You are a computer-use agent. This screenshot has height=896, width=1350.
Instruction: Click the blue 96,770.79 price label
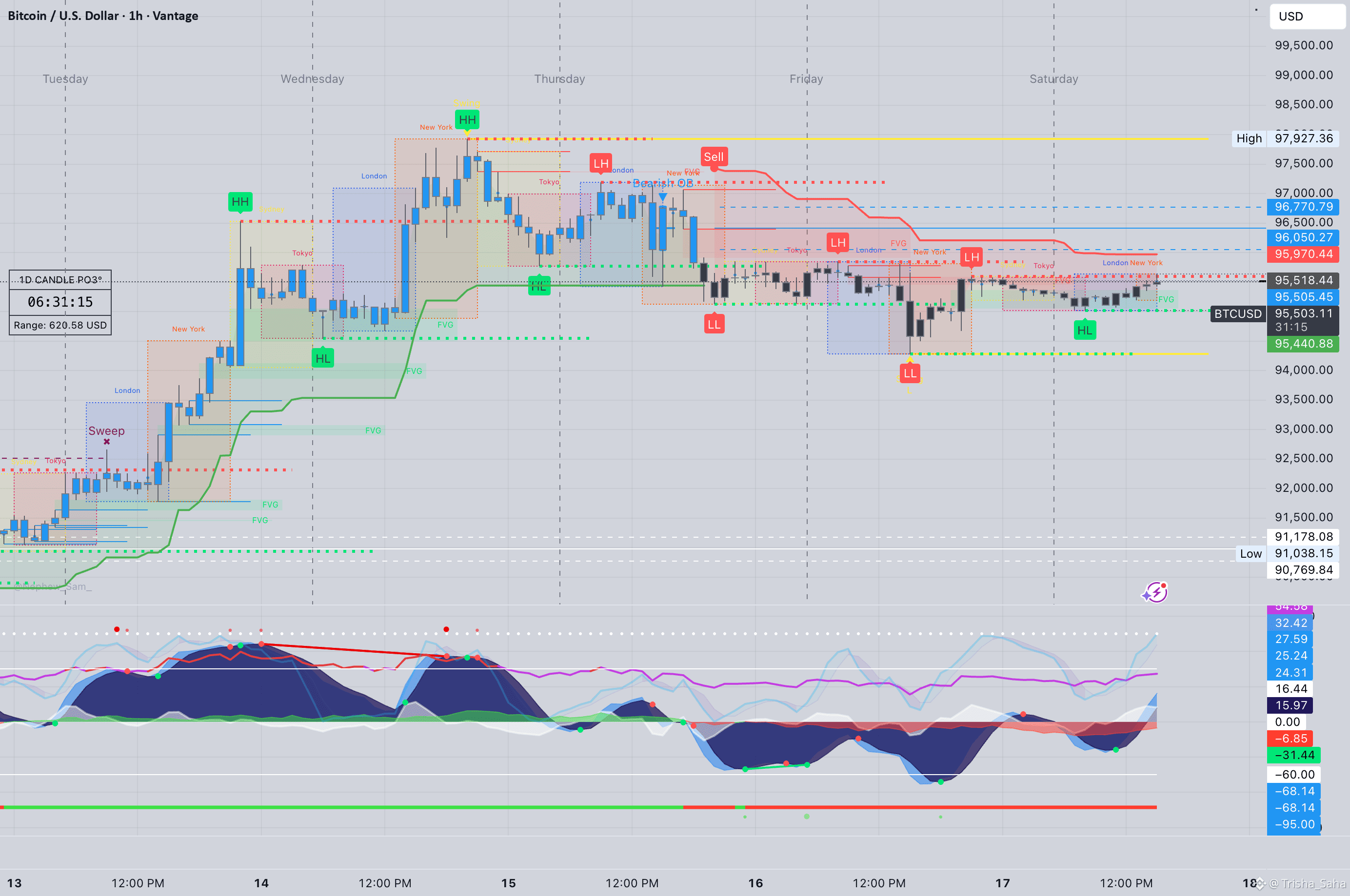[1303, 207]
